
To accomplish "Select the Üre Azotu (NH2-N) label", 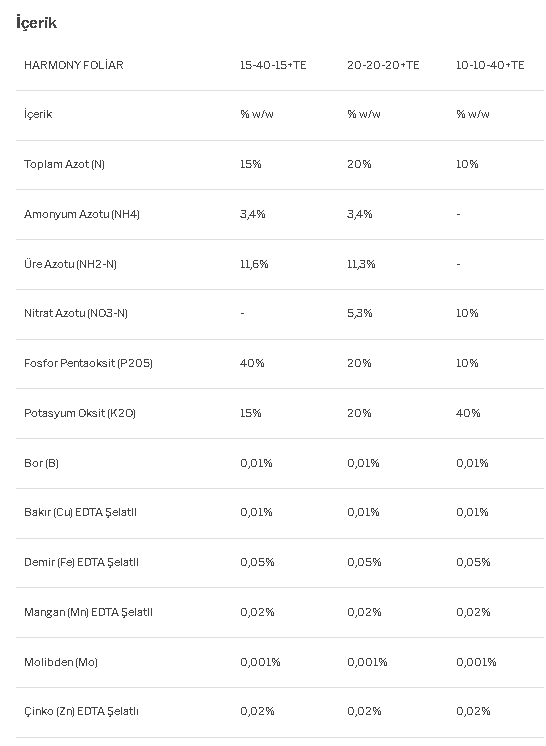I will click(x=70, y=264).
